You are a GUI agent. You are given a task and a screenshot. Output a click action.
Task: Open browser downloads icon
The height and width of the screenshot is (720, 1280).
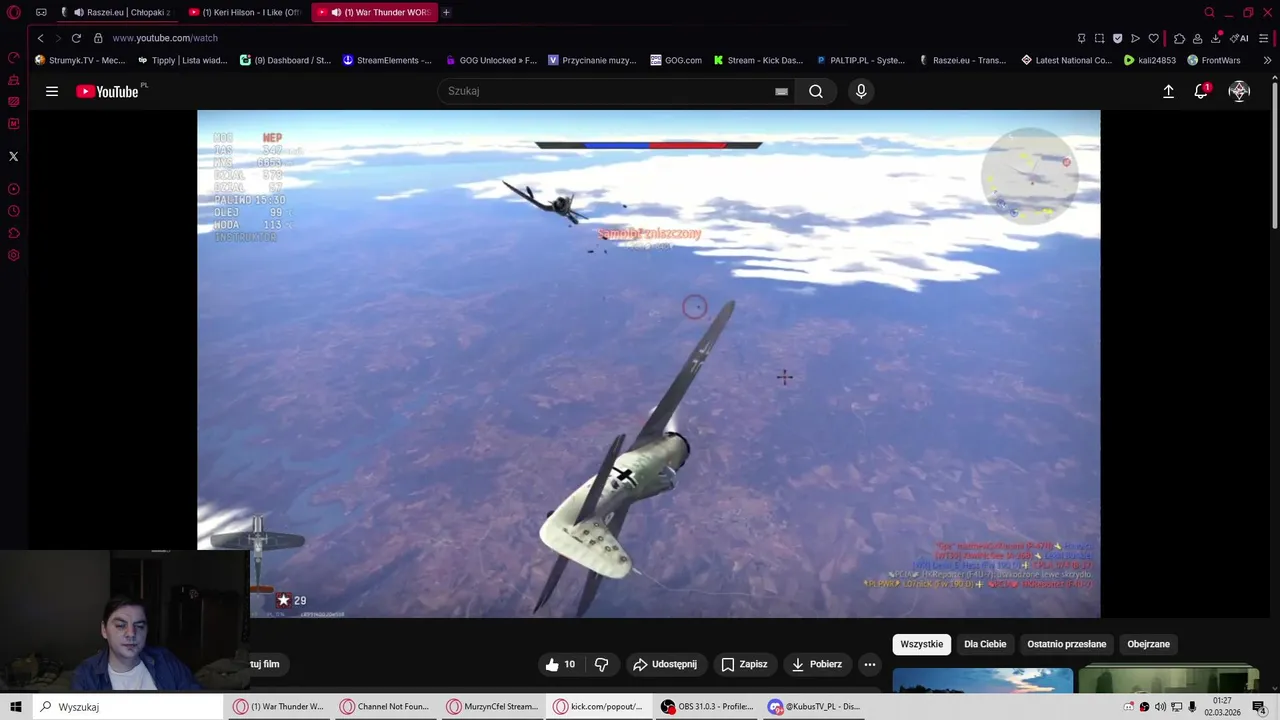pyautogui.click(x=1216, y=38)
